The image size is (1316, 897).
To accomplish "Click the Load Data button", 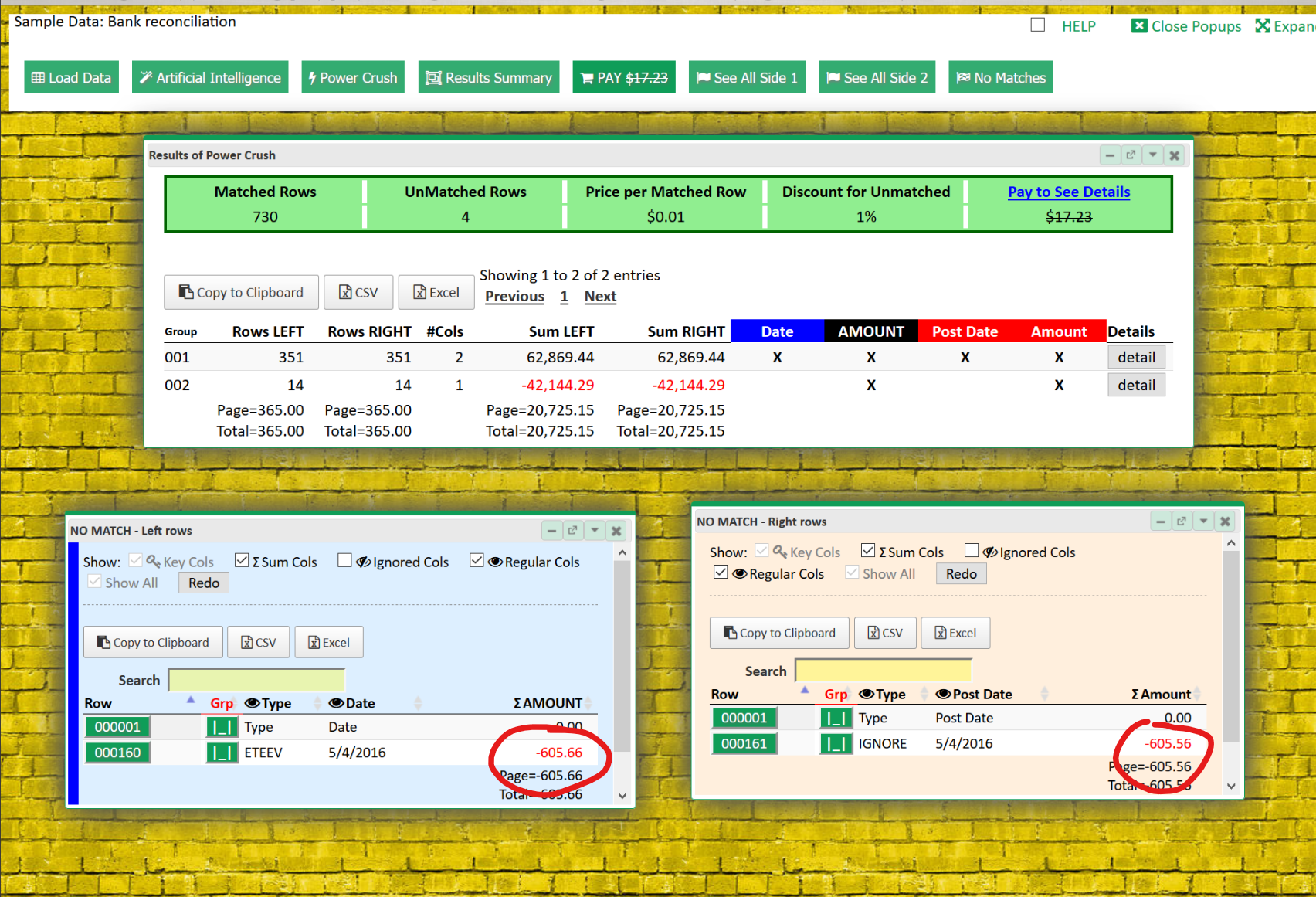I will coord(71,77).
